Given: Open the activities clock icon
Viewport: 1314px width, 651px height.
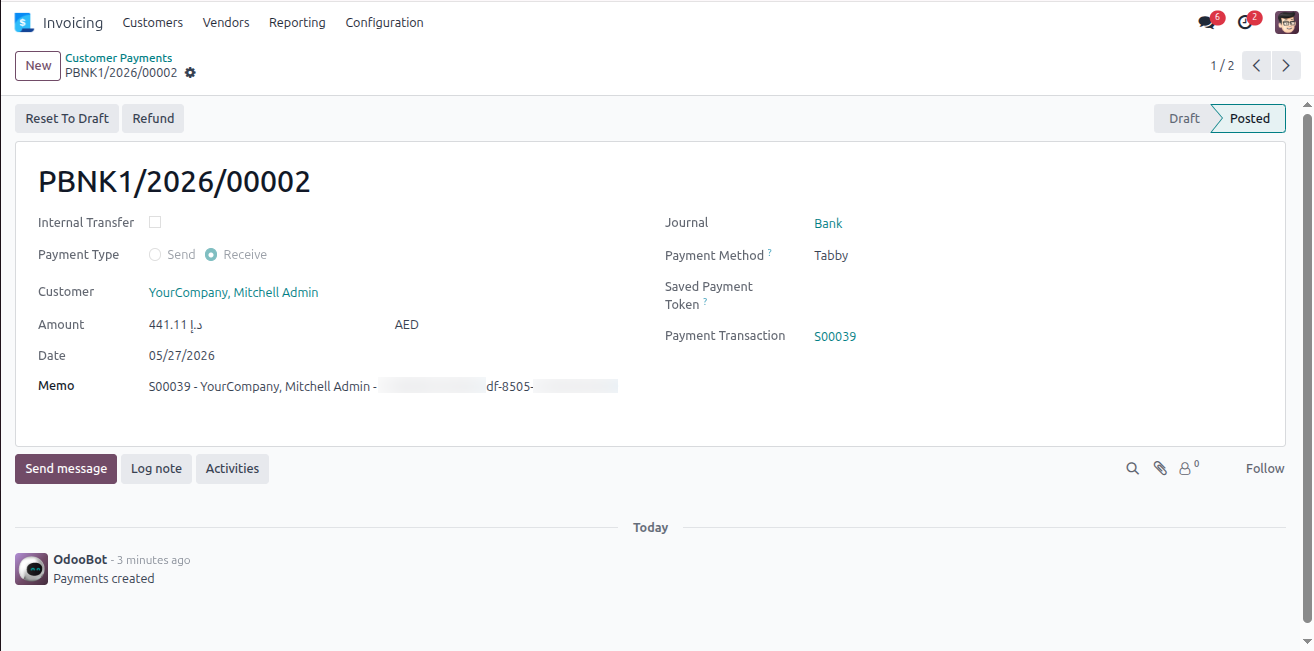Looking at the screenshot, I should pyautogui.click(x=1245, y=22).
